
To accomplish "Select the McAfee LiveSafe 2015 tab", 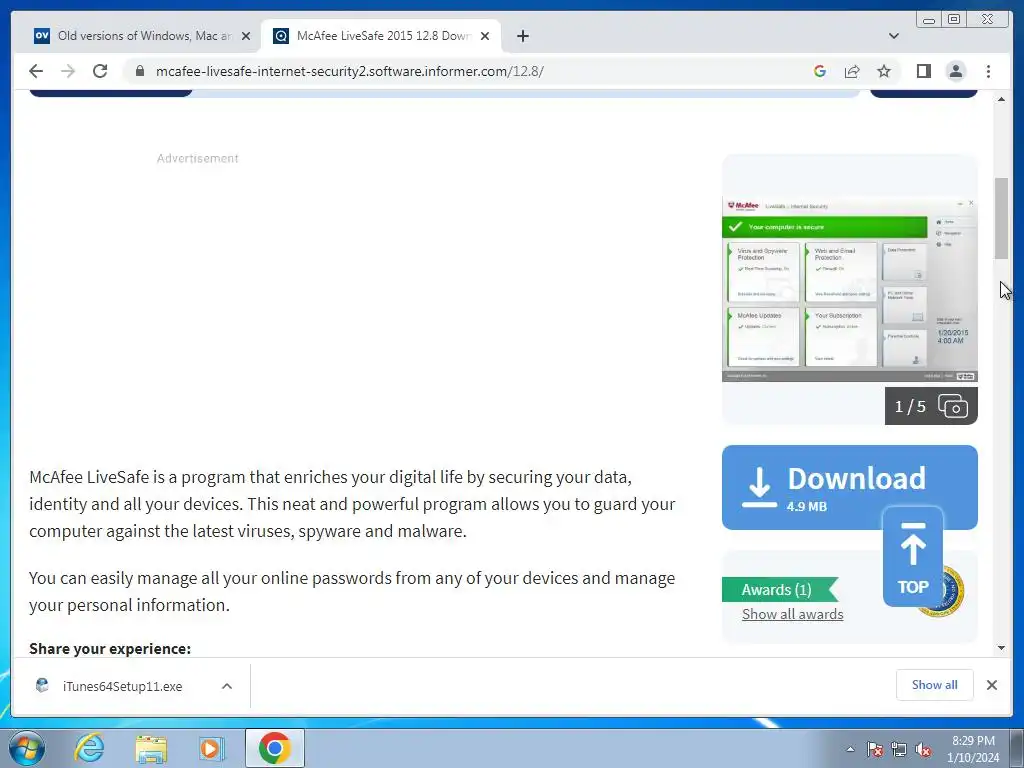I will pos(381,36).
